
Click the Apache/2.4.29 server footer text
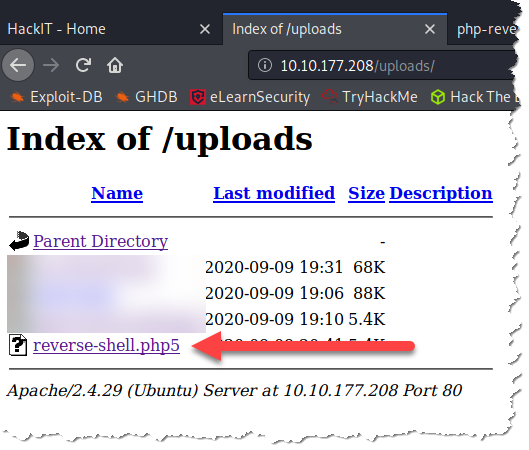[x=234, y=391]
